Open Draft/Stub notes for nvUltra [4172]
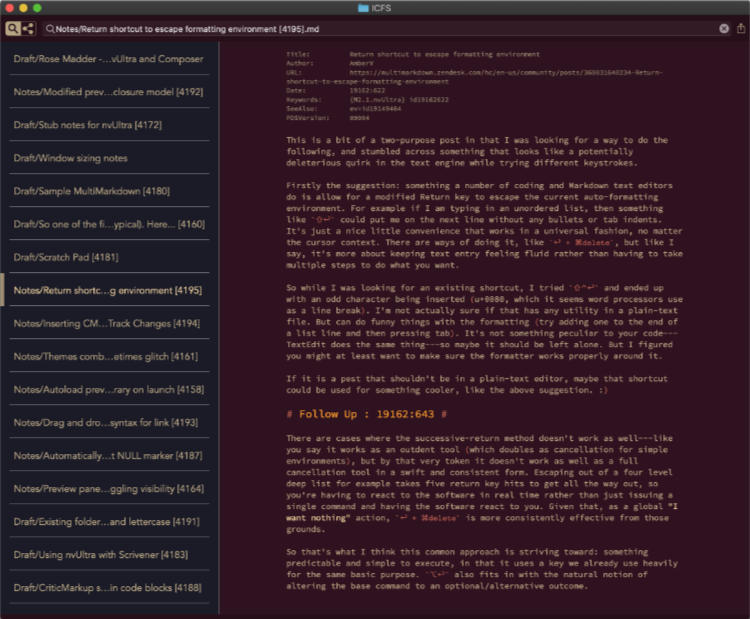Viewport: 750px width, 619px height. click(106, 125)
